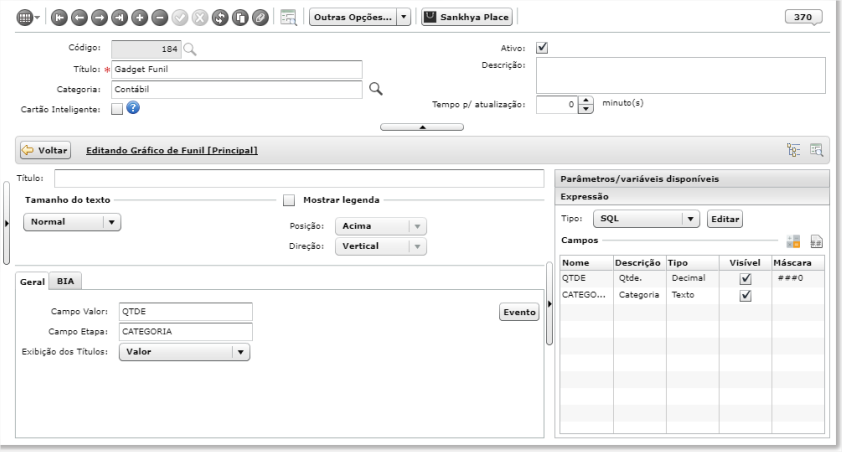The image size is (842, 452).
Task: Open the 370 notification bubble
Action: pyautogui.click(x=803, y=17)
